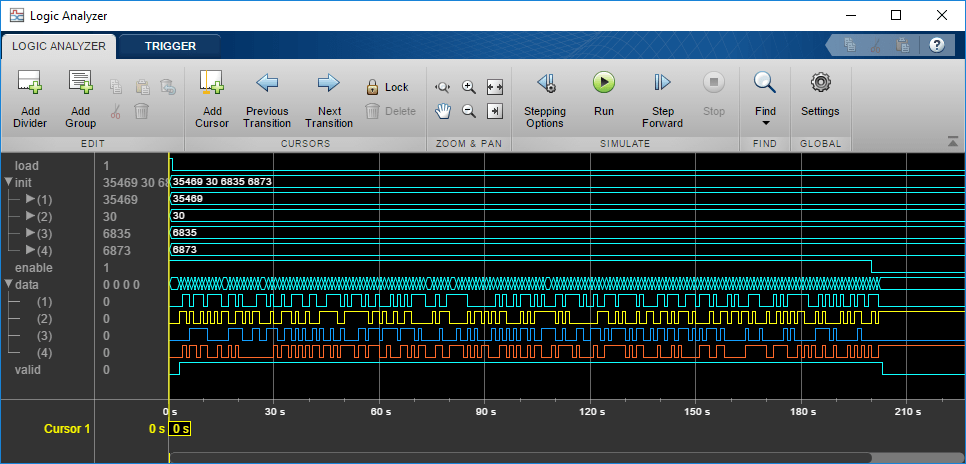
Task: Click the zoom in magnifier
Action: [x=468, y=87]
